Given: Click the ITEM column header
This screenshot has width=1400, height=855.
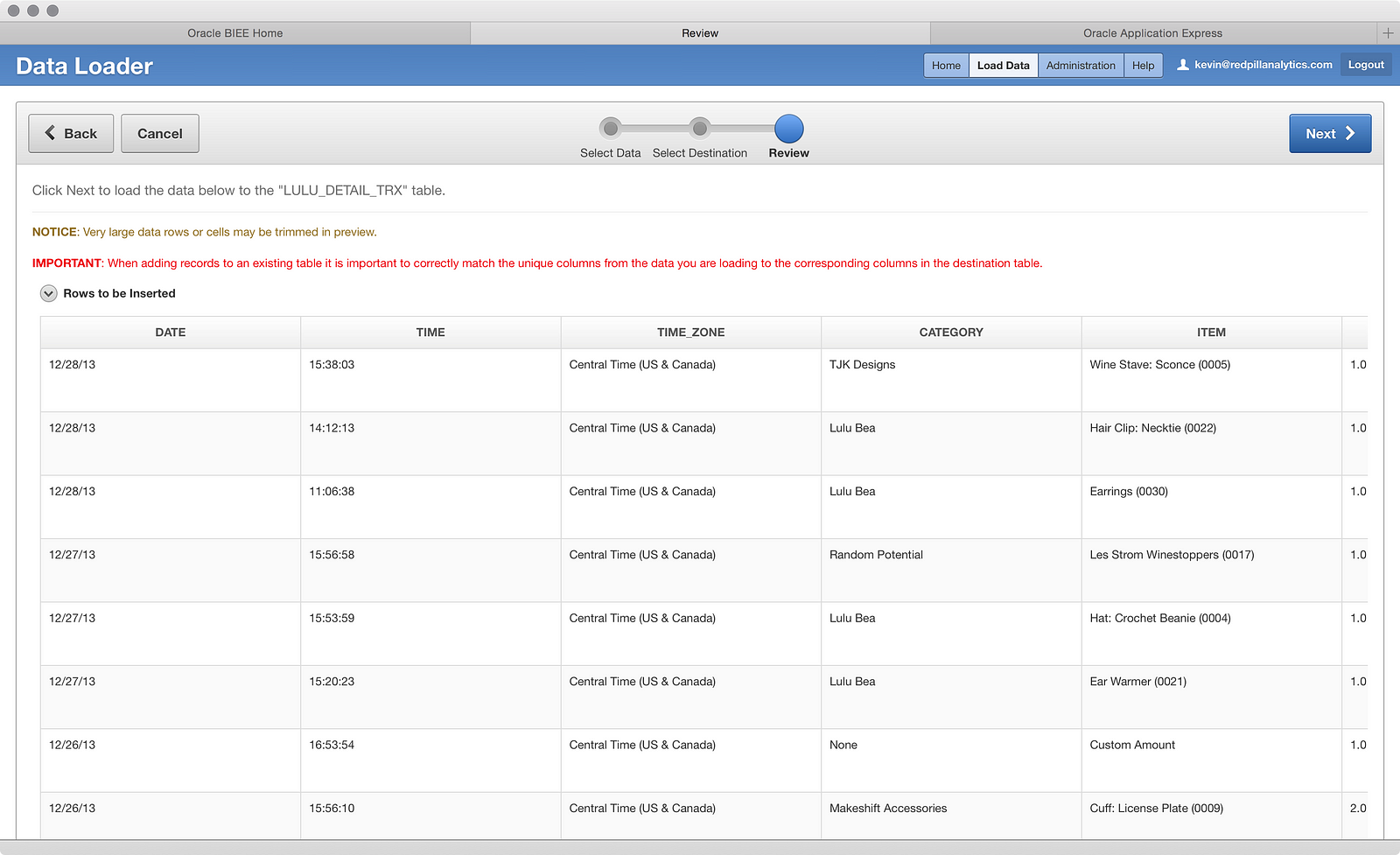Looking at the screenshot, I should click(x=1212, y=333).
